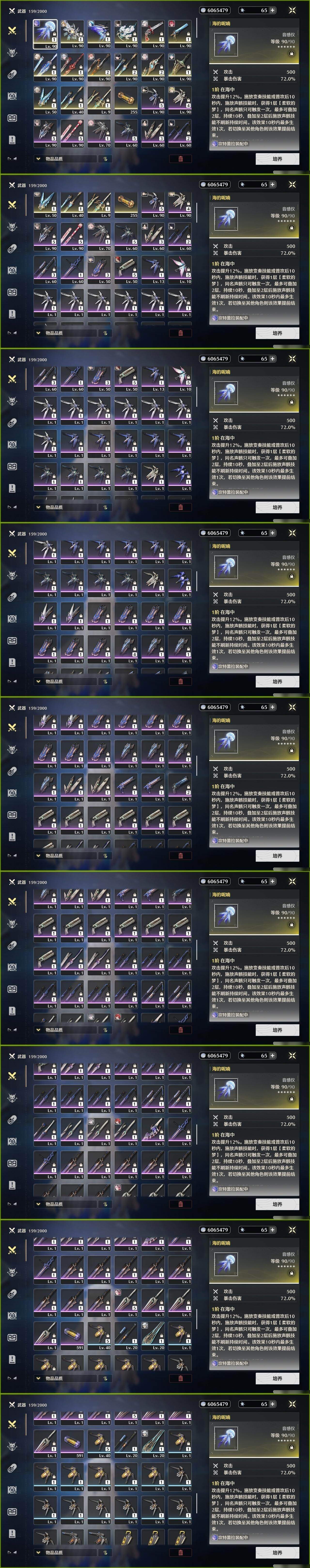Toggle the lock on 海的呢喃 weapon, topmost panel
Viewport: 310px width, 1568px height.
[291, 53]
